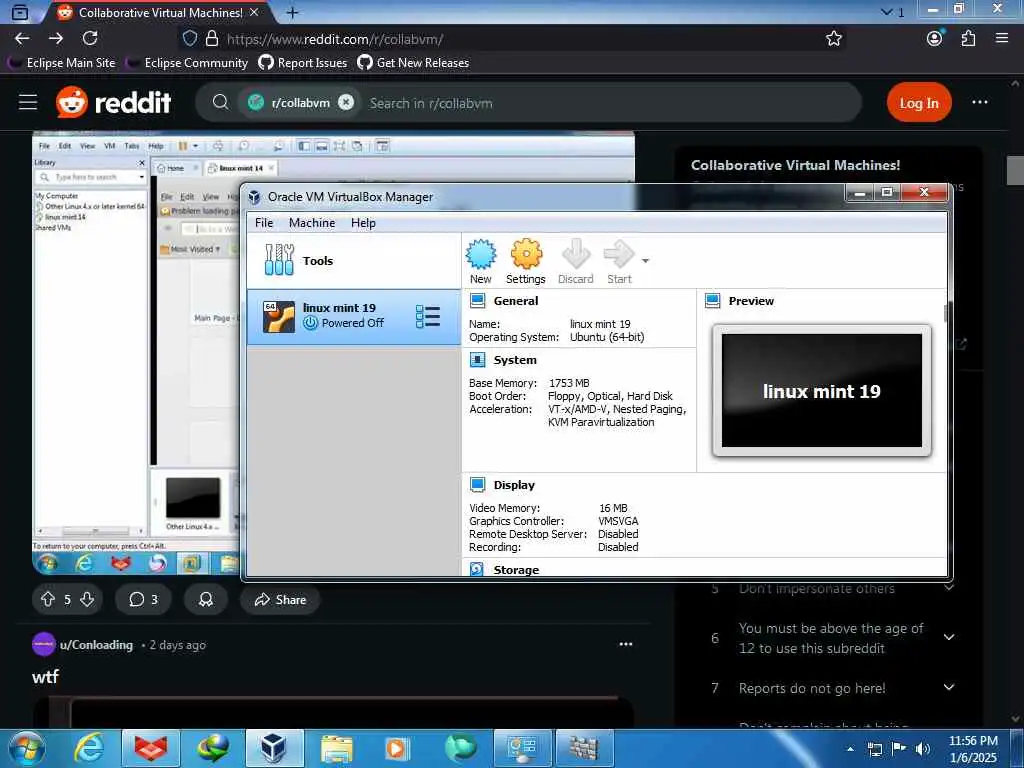
Task: Remove the r/collabvm search filter
Action: [346, 103]
